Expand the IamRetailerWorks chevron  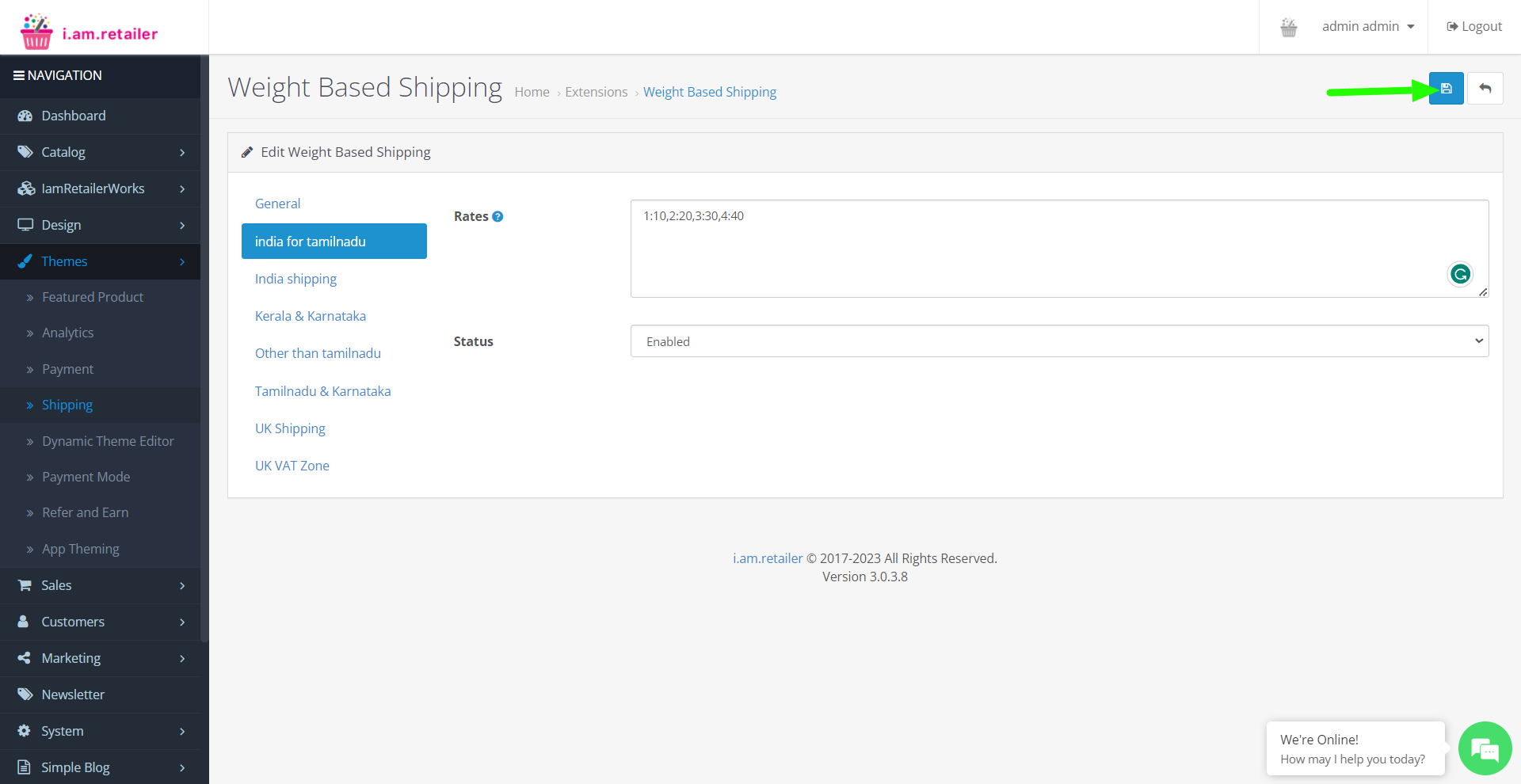point(182,188)
